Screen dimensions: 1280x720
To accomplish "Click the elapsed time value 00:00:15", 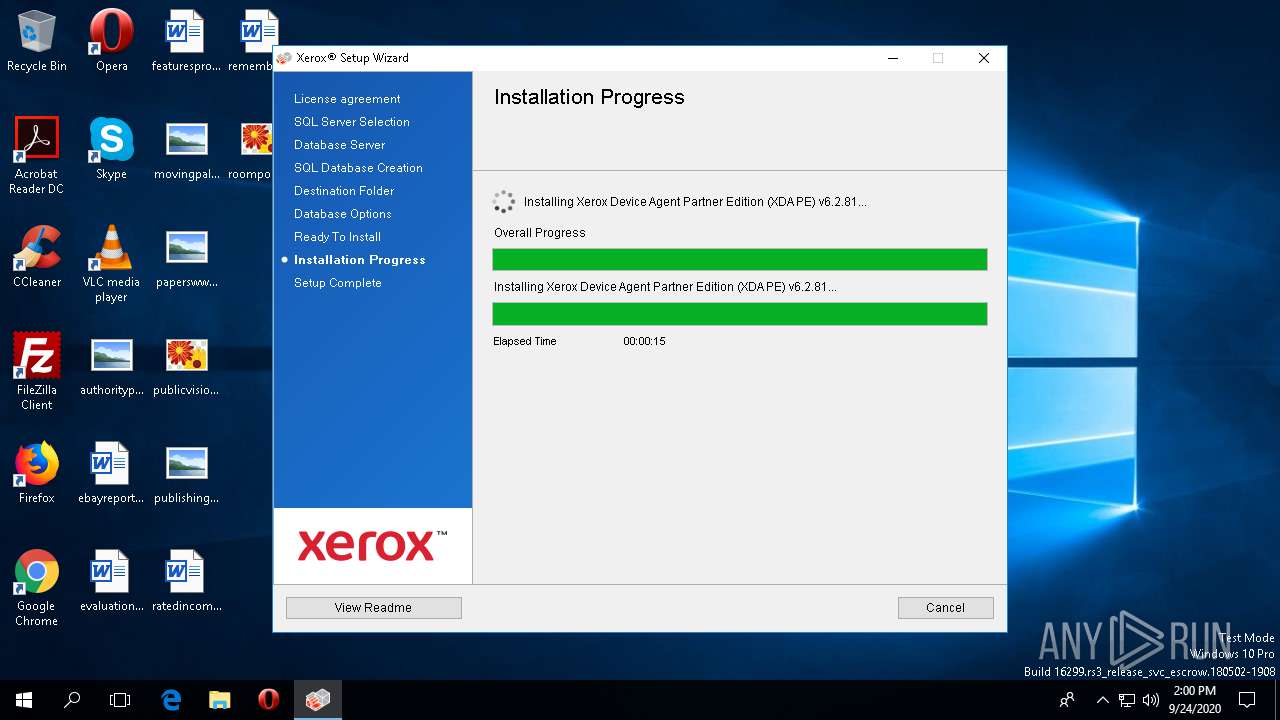I will 644,342.
